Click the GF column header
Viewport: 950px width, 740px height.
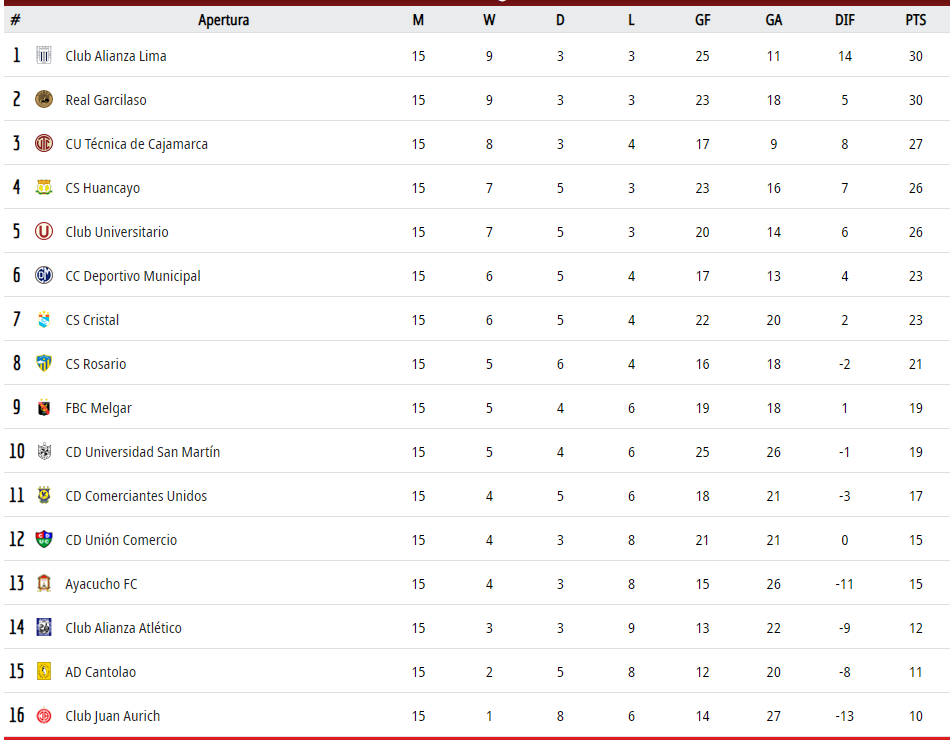pos(702,20)
